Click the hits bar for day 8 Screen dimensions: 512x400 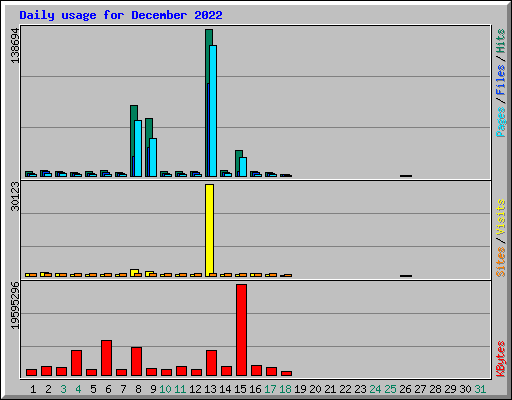134,141
